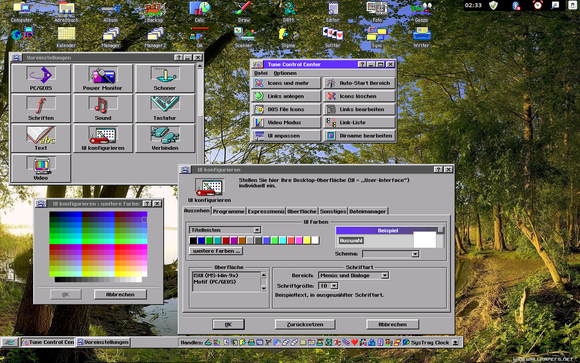Launch the Writer desktop icon

(421, 37)
